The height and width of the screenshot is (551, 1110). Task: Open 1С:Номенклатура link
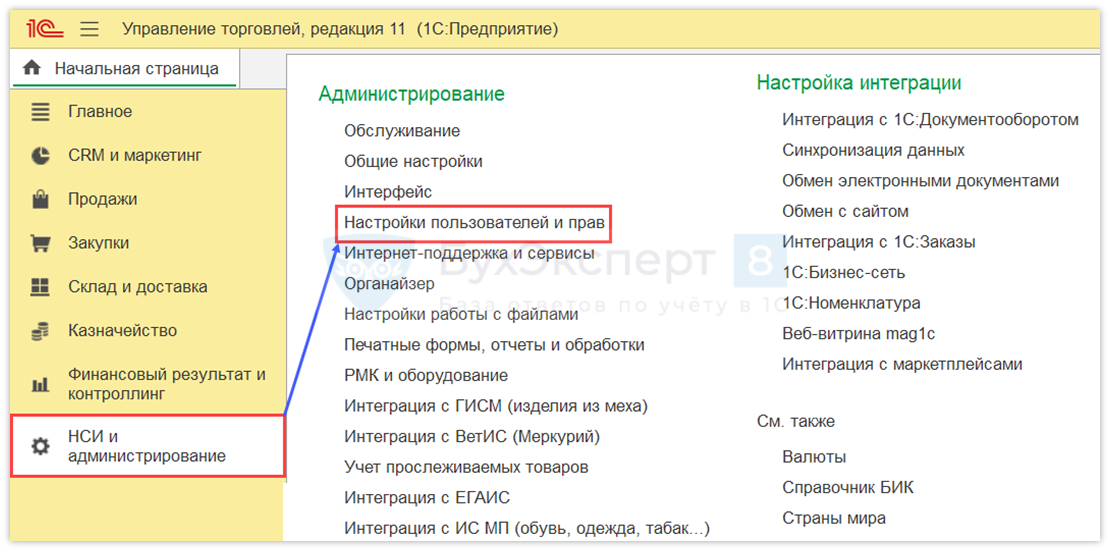tap(852, 303)
